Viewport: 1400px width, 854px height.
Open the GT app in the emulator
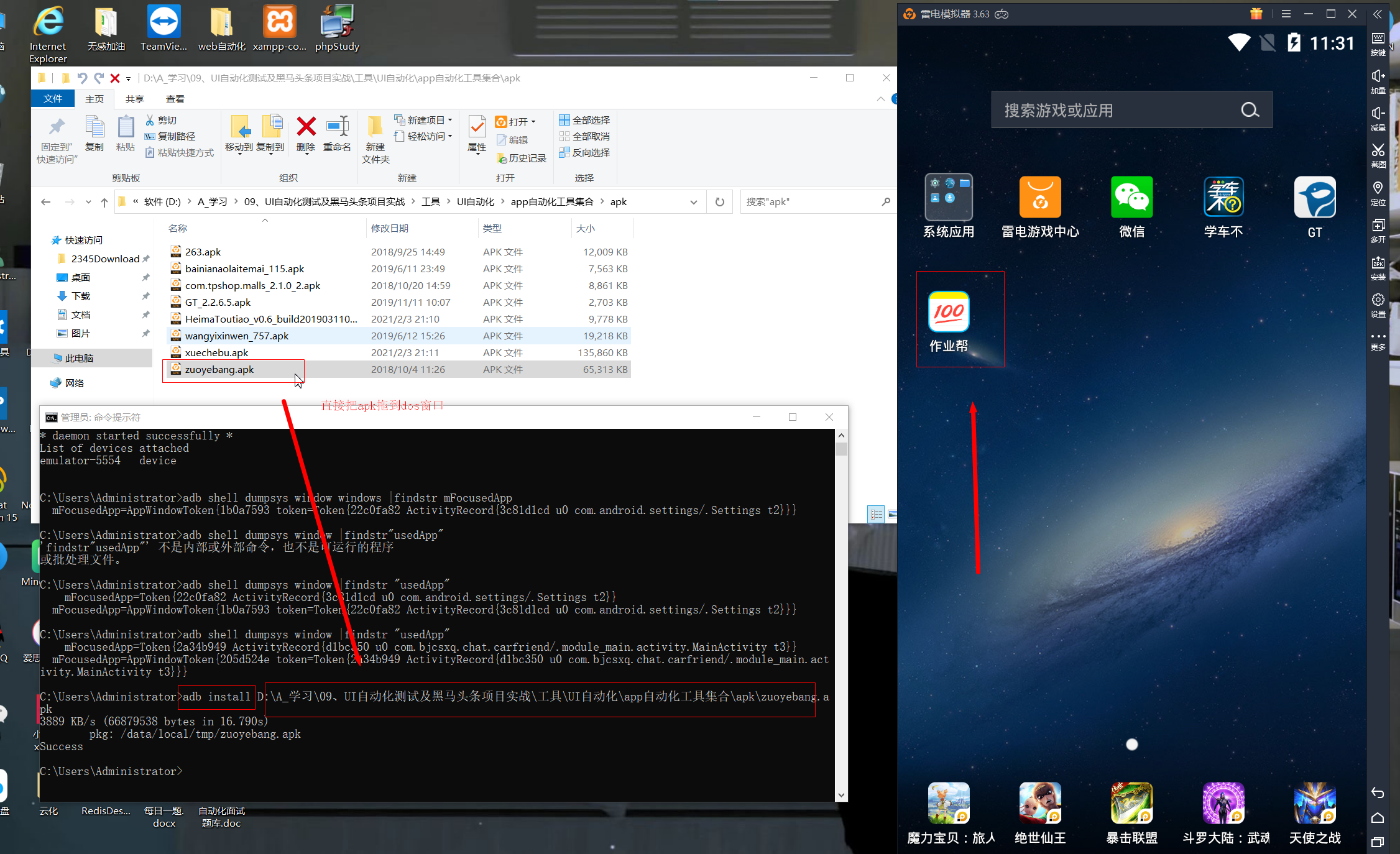tap(1314, 198)
